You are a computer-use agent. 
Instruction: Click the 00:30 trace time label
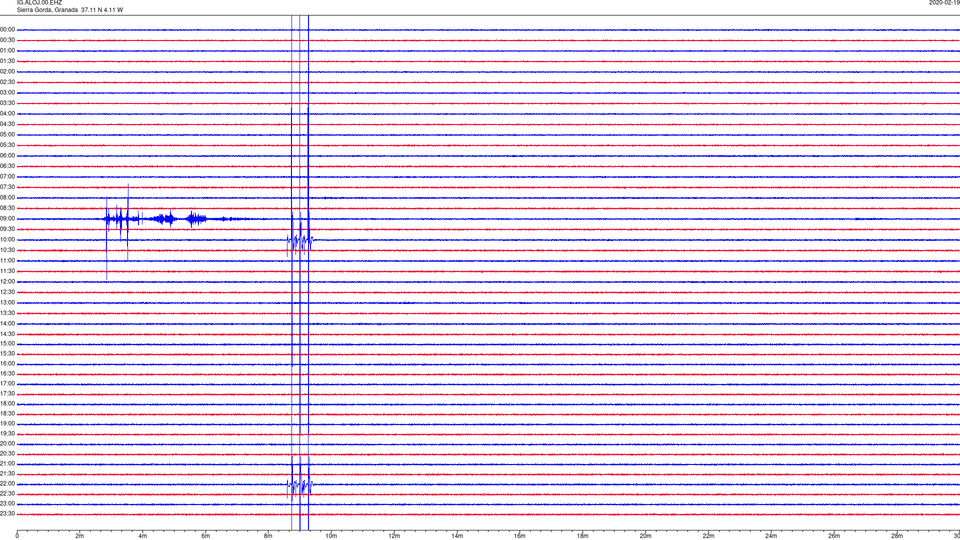(x=7, y=40)
